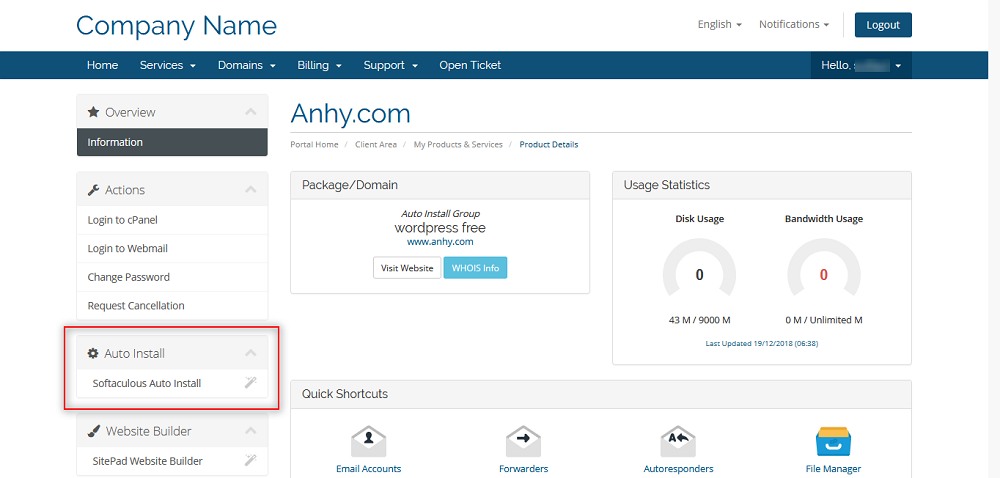Click the Autoresponders envelope icon

click(x=678, y=442)
